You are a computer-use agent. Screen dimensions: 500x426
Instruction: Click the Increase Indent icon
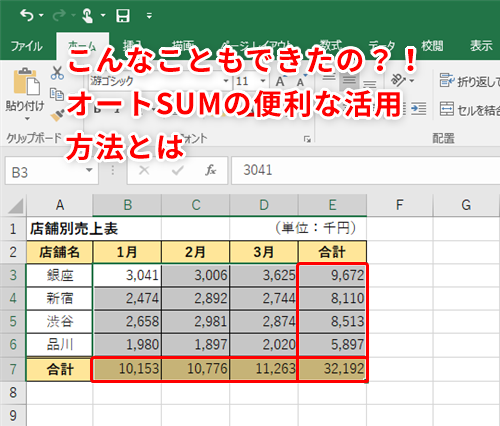pos(418,109)
